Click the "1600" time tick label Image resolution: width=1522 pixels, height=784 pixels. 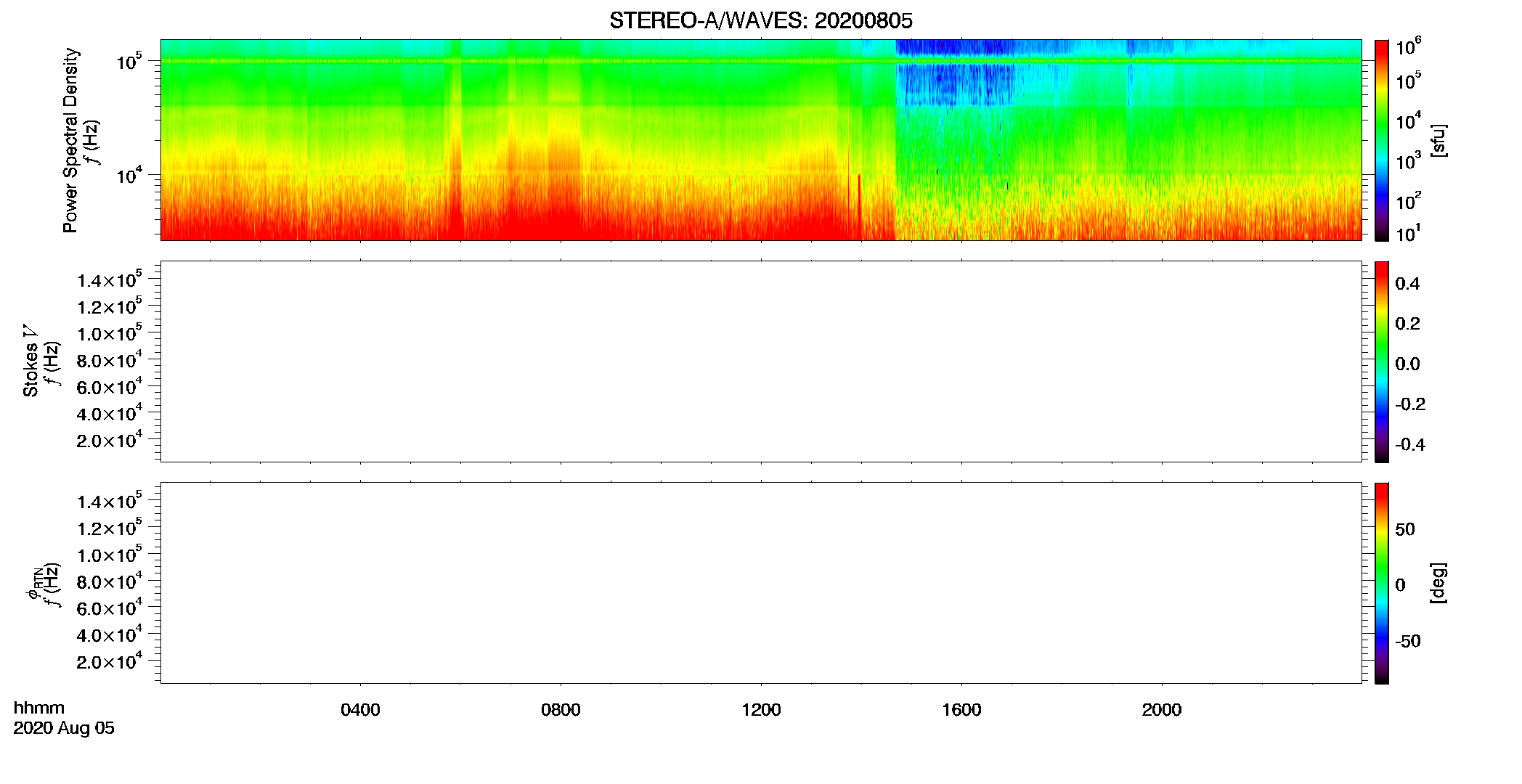pos(961,710)
